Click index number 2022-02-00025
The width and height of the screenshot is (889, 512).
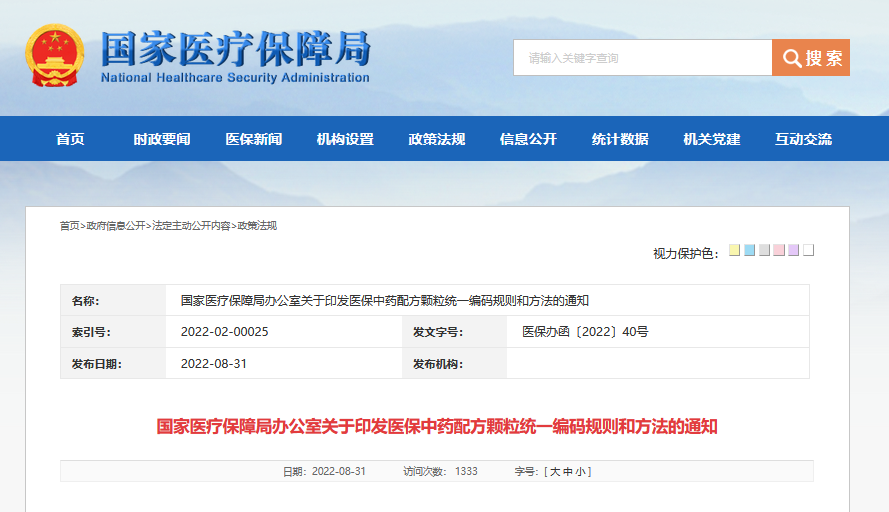pyautogui.click(x=225, y=332)
